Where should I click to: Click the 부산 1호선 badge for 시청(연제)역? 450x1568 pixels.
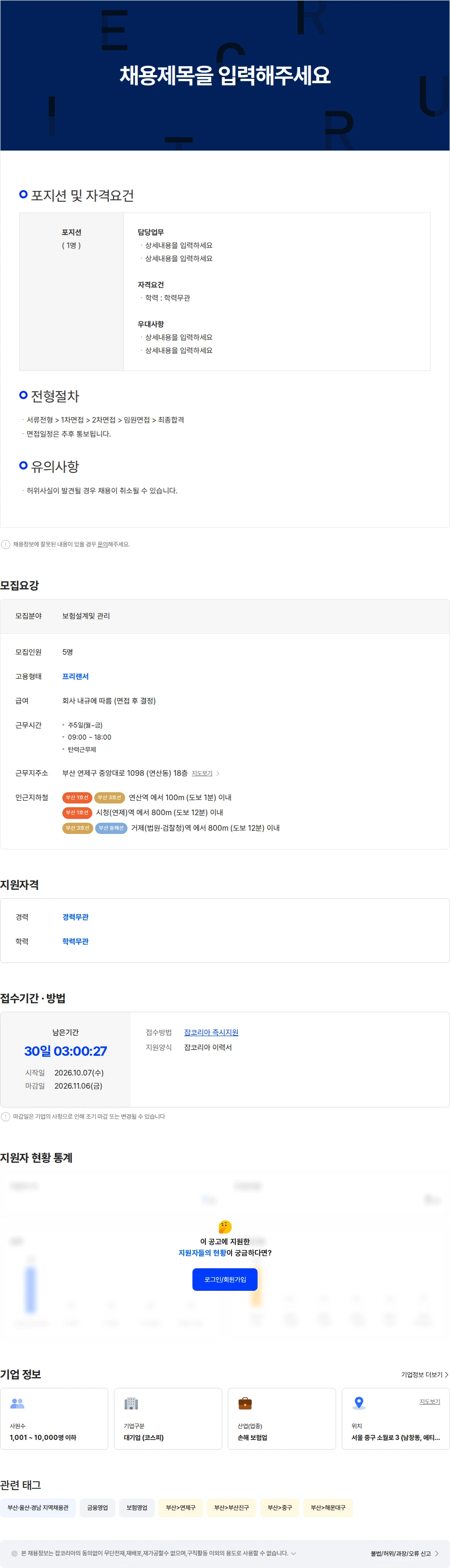click(76, 812)
